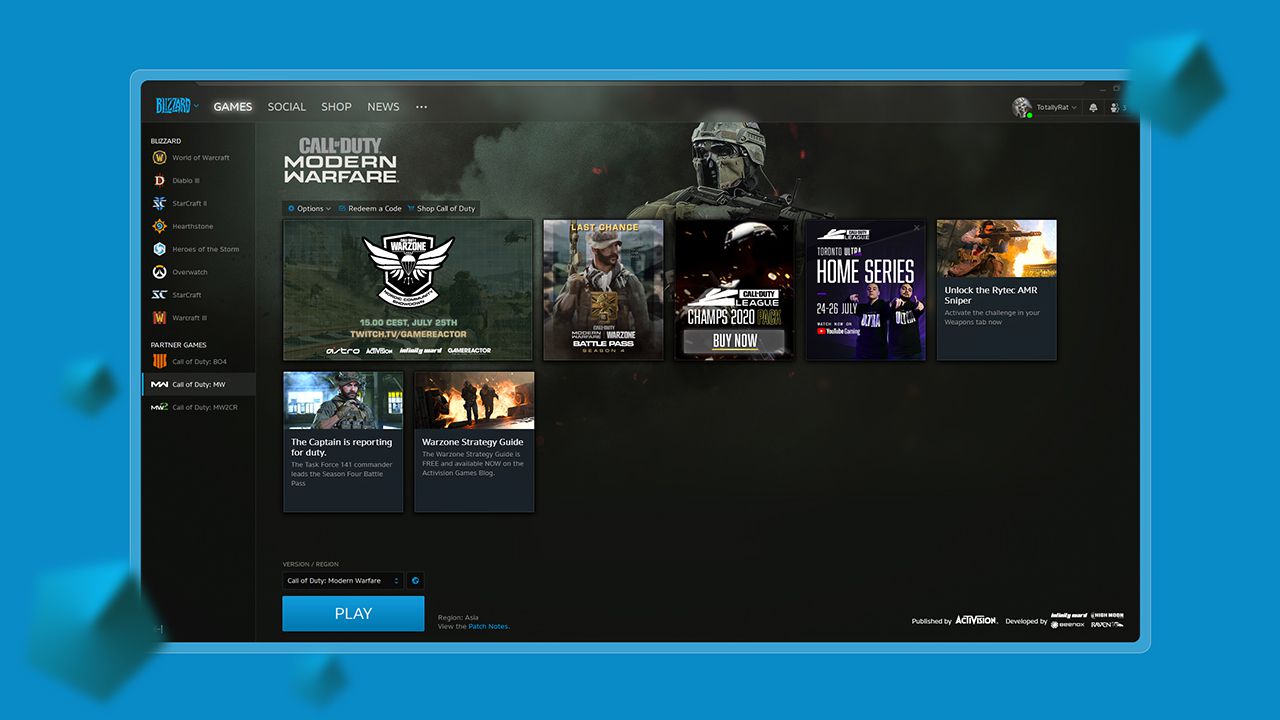This screenshot has height=720, width=1280.
Task: Close the Toronto Ultra Home Series ad
Action: tap(917, 227)
